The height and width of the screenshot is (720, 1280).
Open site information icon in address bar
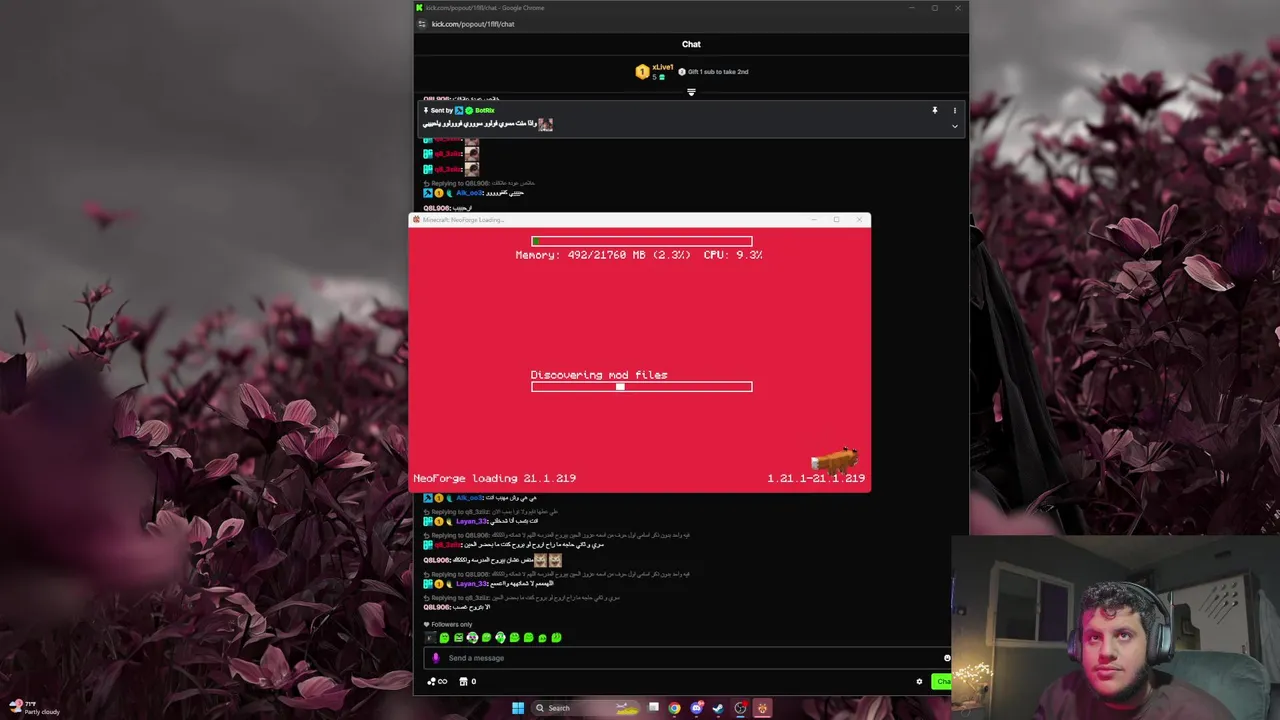click(x=422, y=24)
